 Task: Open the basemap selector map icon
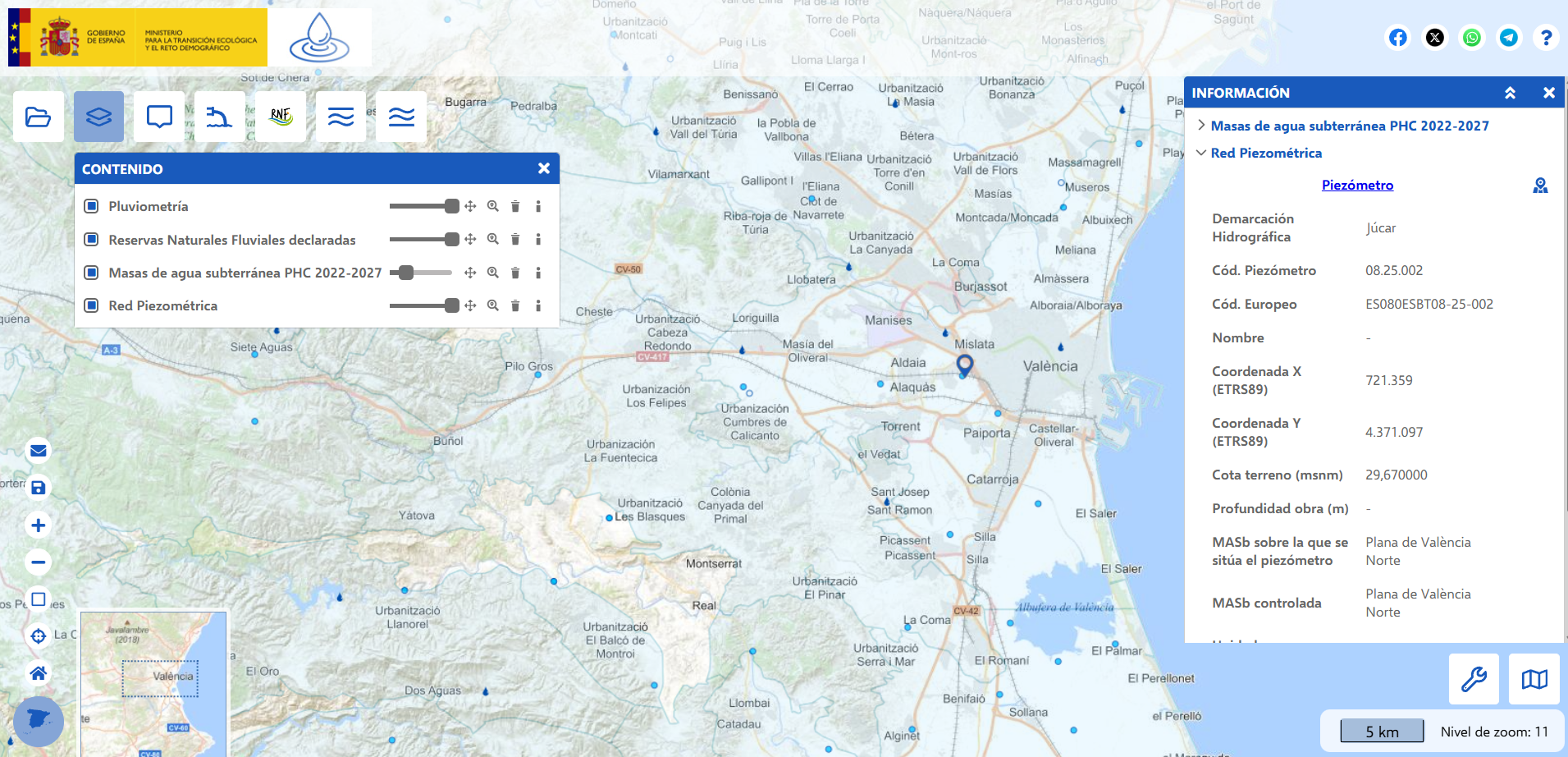1534,679
